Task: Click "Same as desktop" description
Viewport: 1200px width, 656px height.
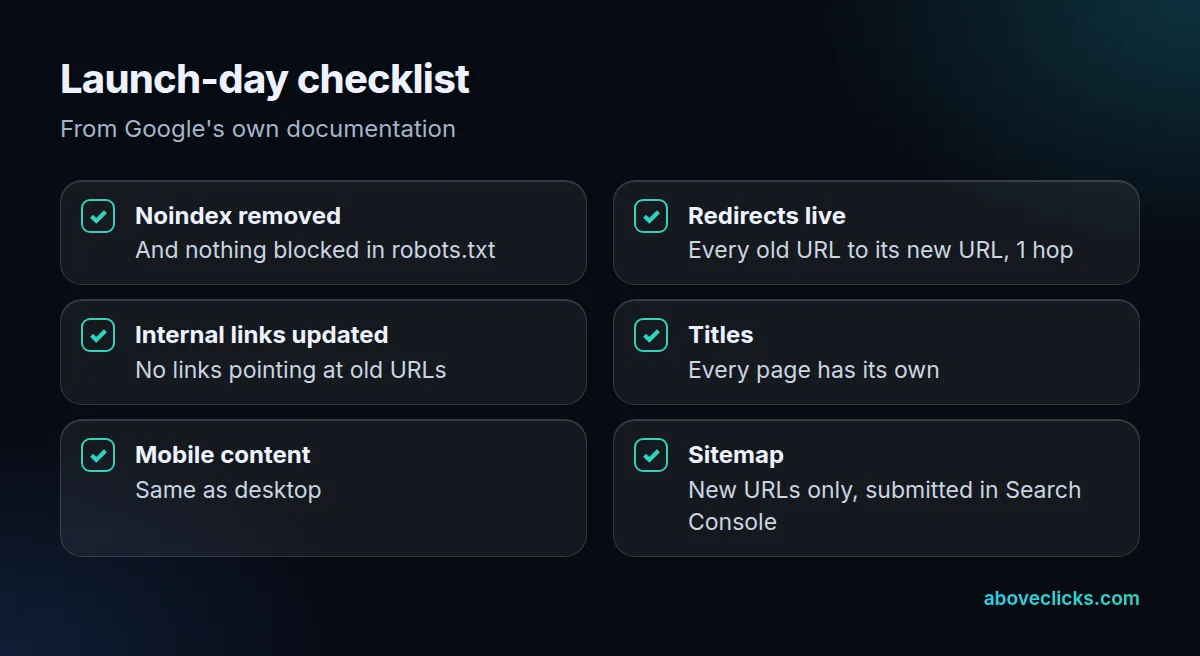Action: (228, 490)
